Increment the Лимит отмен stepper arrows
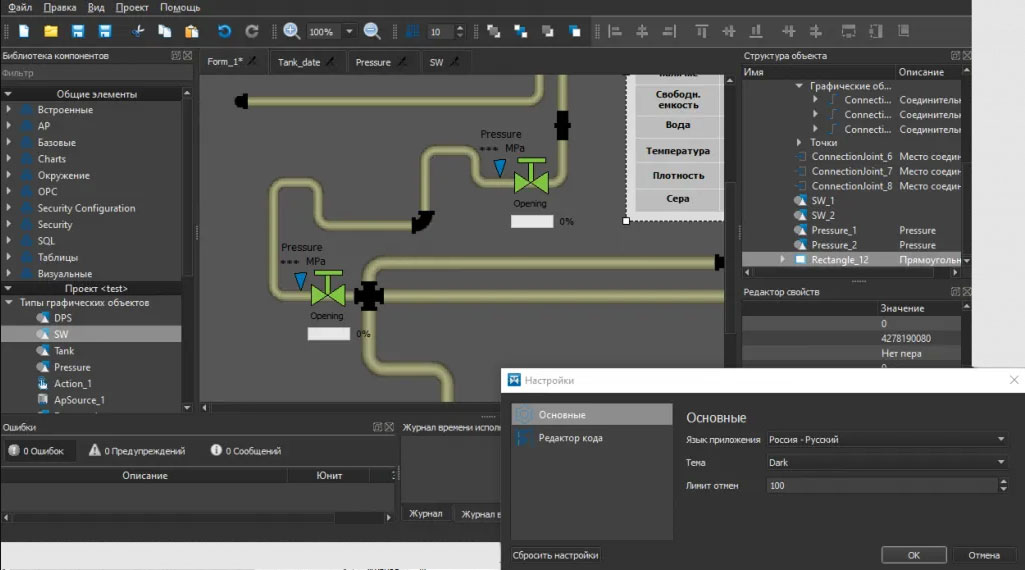Viewport: 1025px width, 570px height. (x=1002, y=481)
